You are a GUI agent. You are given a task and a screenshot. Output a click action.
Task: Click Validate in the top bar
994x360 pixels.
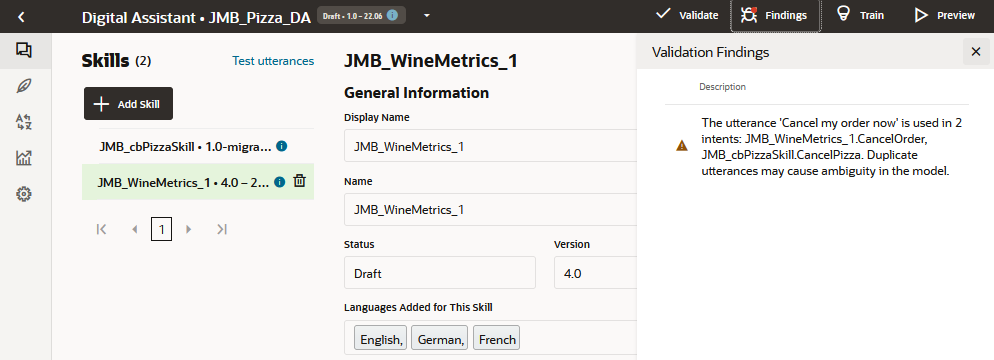click(687, 15)
